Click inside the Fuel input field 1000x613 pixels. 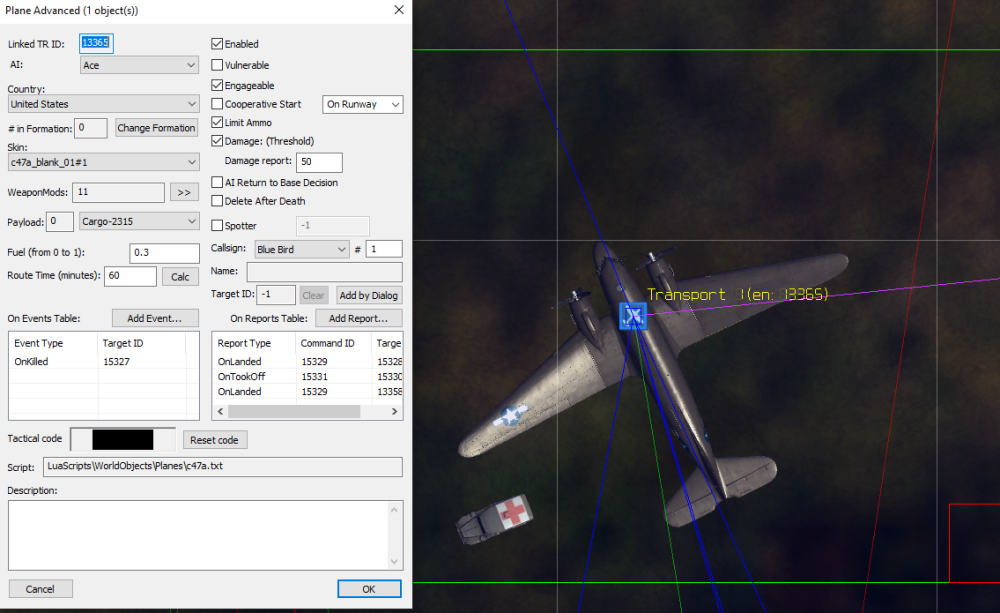(164, 253)
